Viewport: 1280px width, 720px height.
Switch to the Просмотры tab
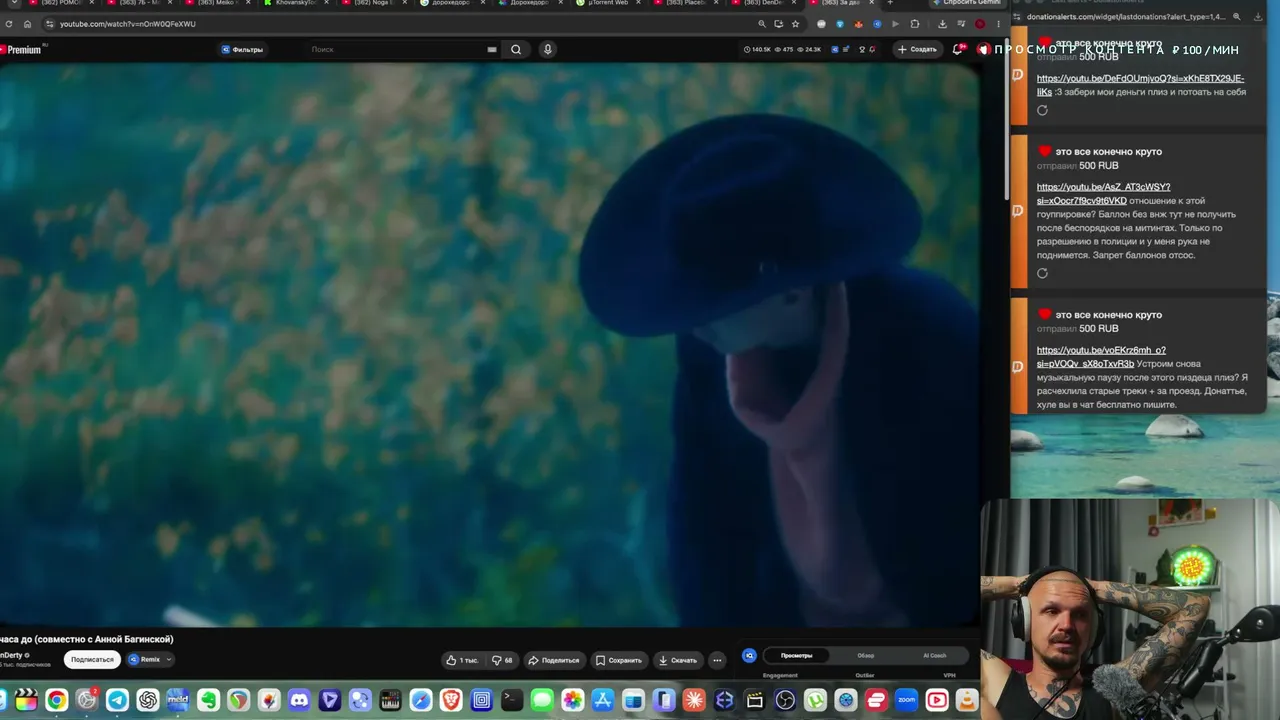[797, 655]
